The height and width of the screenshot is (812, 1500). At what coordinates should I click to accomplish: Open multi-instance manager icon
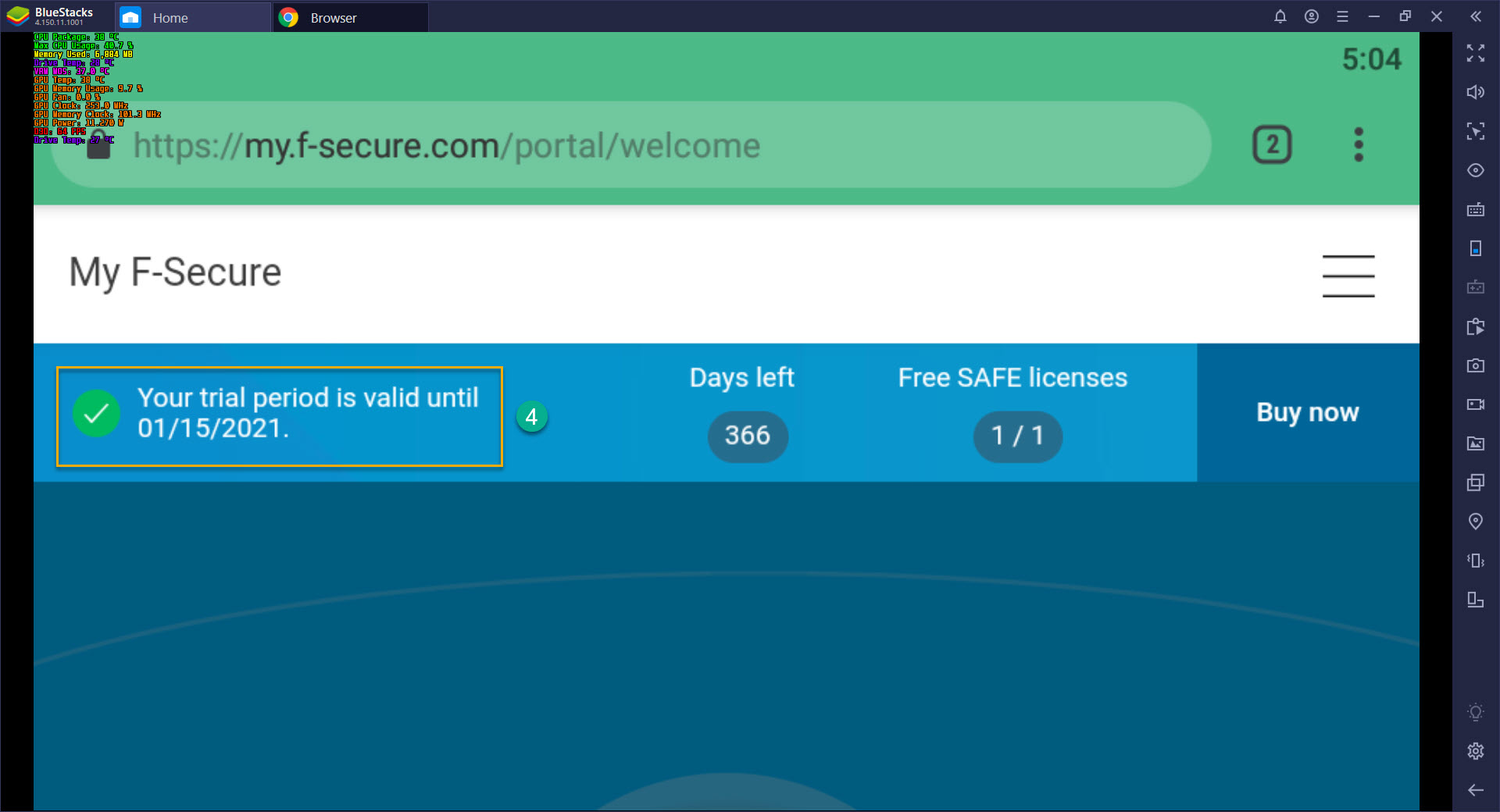[x=1476, y=483]
